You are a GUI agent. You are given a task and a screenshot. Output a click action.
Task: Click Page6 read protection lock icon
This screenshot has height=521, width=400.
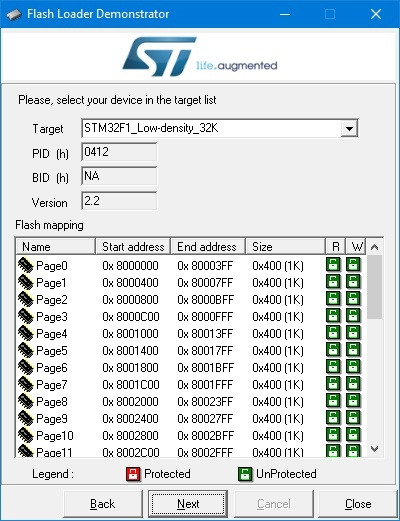(333, 367)
